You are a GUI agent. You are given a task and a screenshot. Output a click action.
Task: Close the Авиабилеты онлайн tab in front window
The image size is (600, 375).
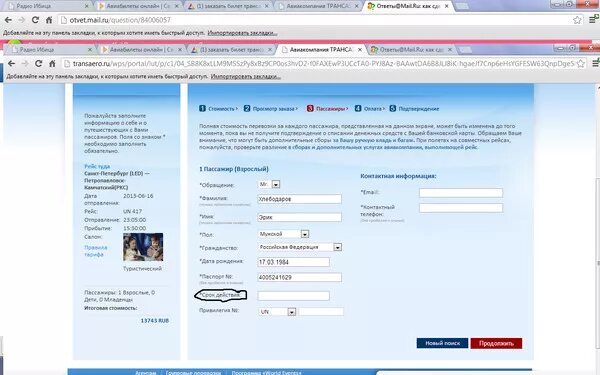(180, 50)
